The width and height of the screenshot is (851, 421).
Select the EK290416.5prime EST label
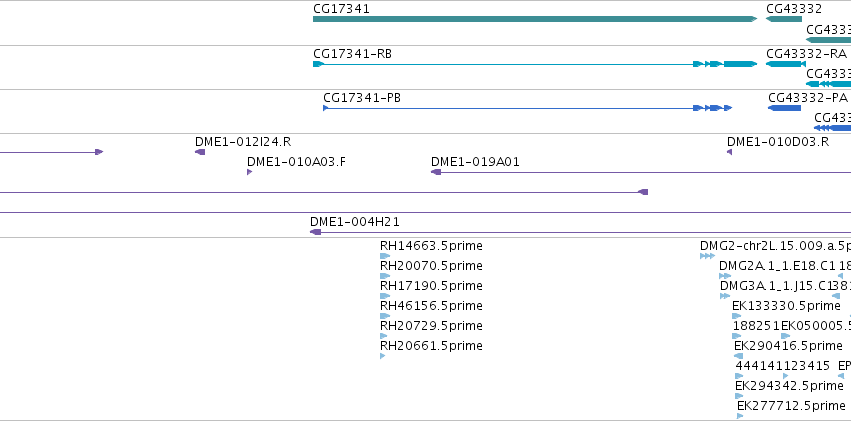[x=788, y=346]
